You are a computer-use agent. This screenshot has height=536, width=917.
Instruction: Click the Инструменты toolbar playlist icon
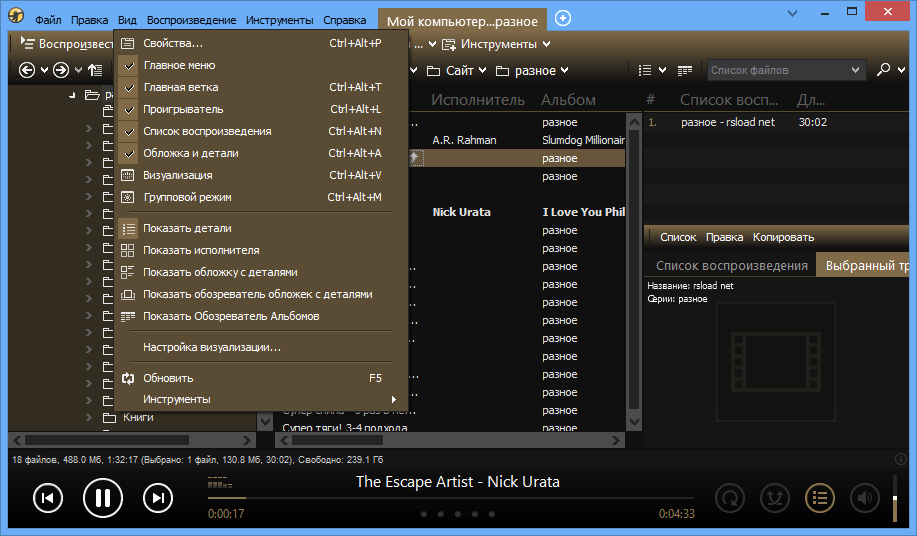tap(449, 44)
